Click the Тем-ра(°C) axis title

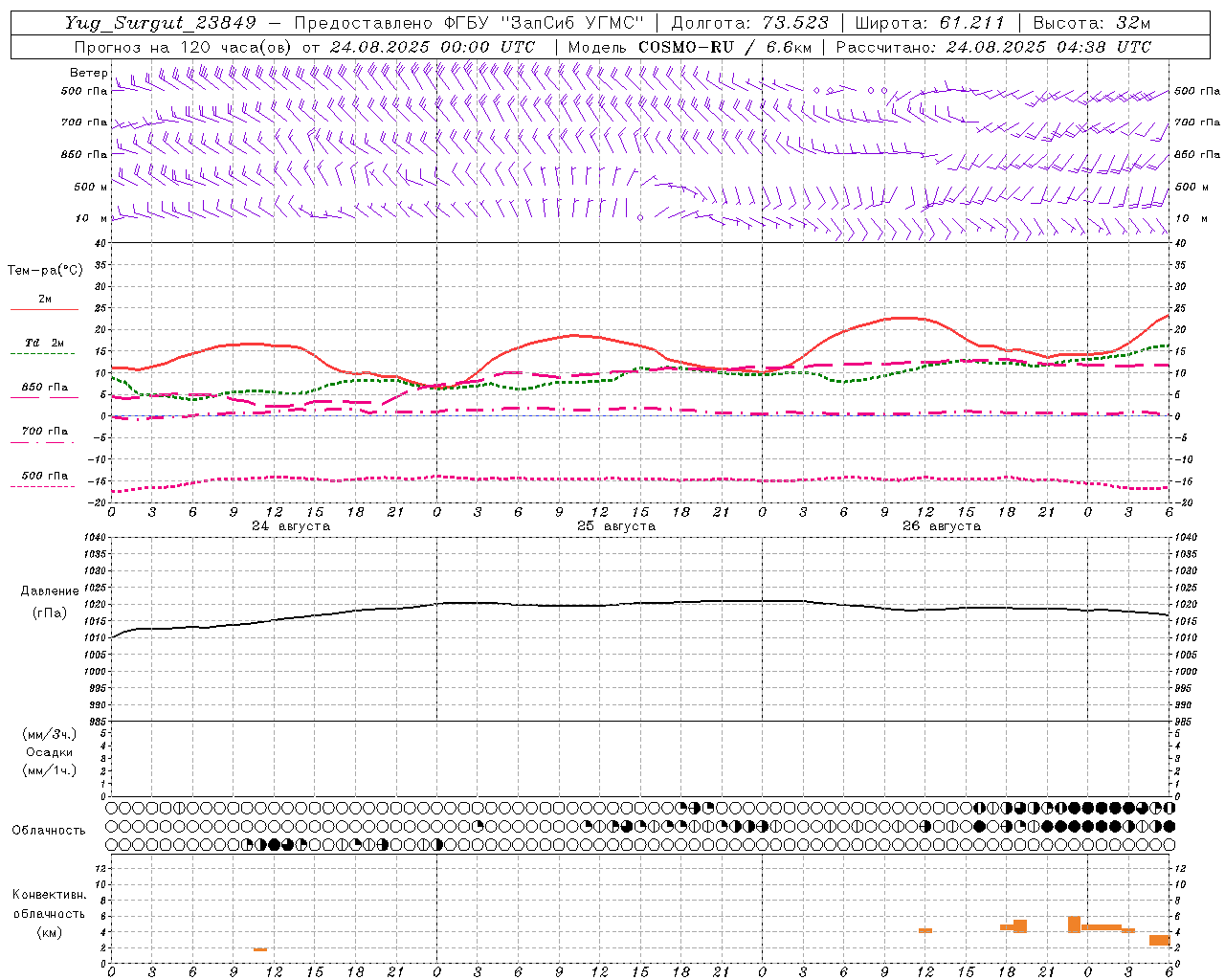[x=45, y=271]
